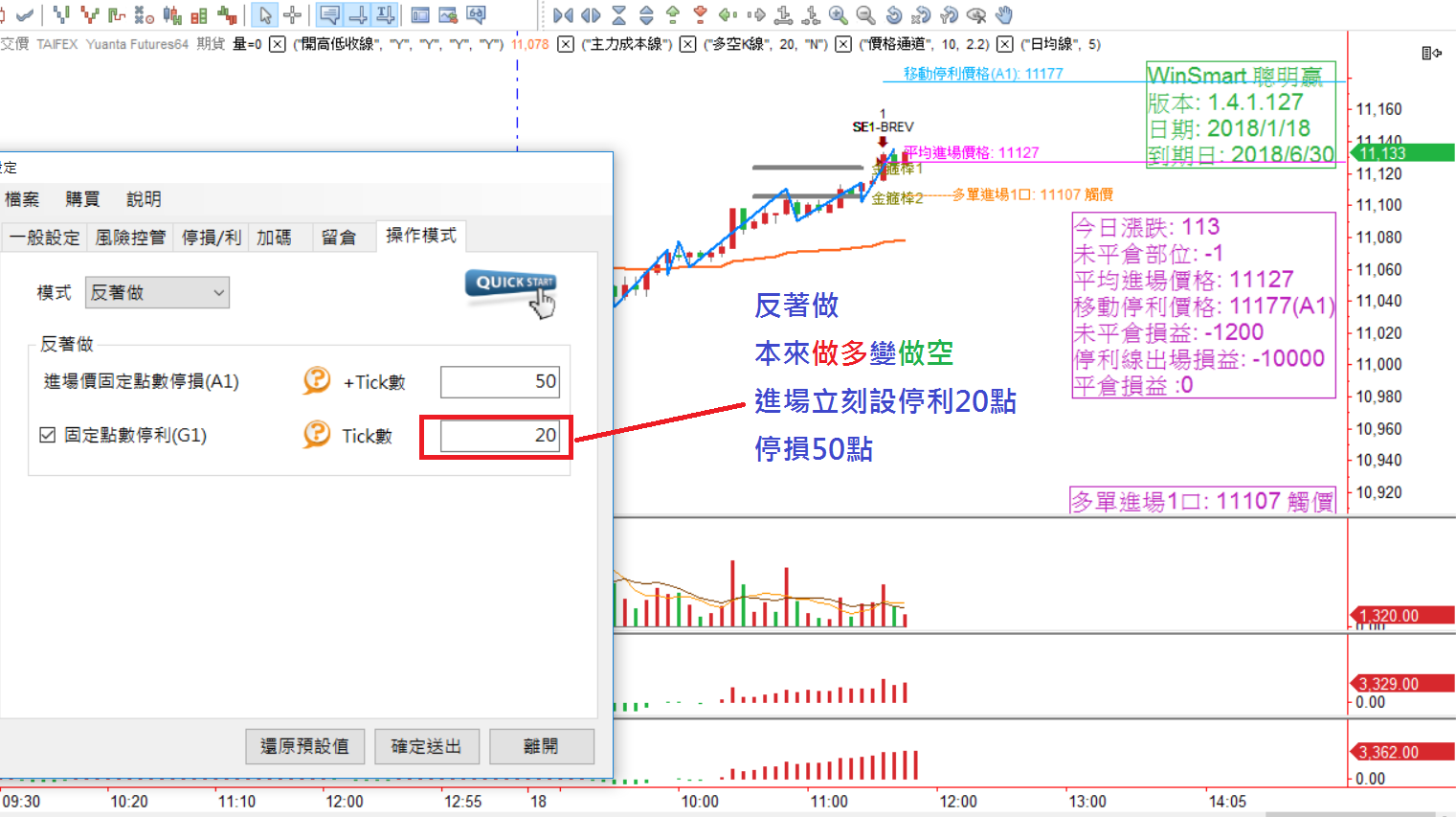Click the 多單進場1口: 11107 觸價 orange label

(1032, 194)
